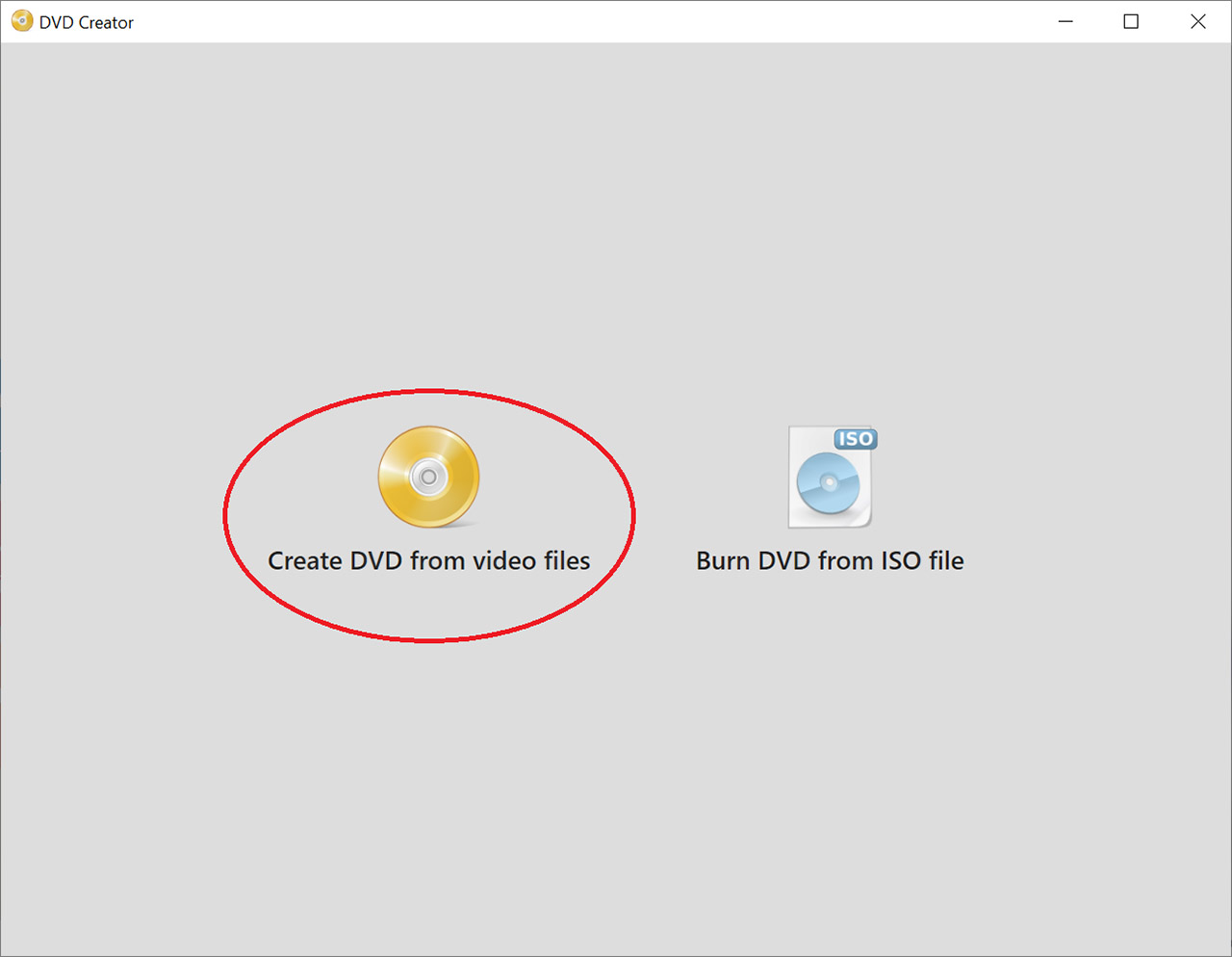Click the blue ISO badge on file icon
The height and width of the screenshot is (957, 1232).
[855, 439]
